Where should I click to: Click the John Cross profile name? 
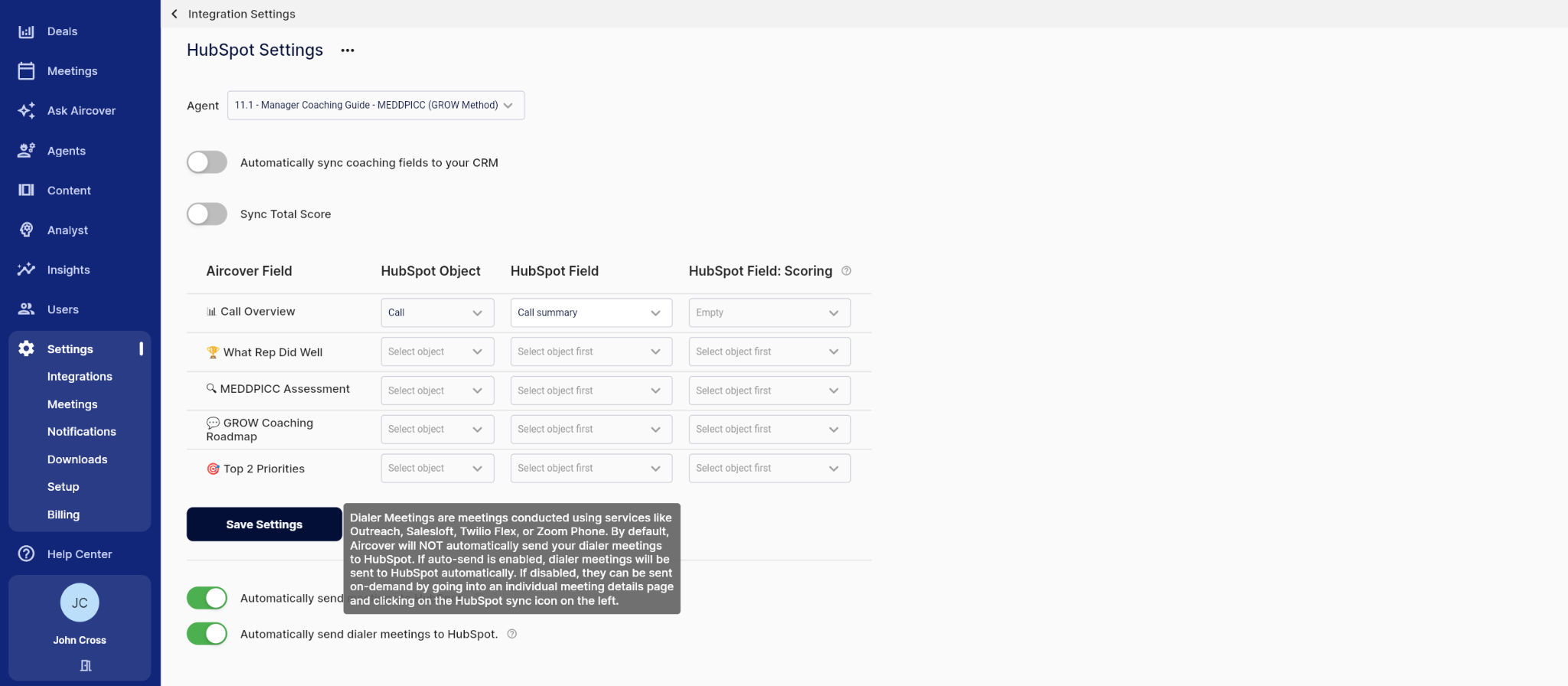point(80,640)
